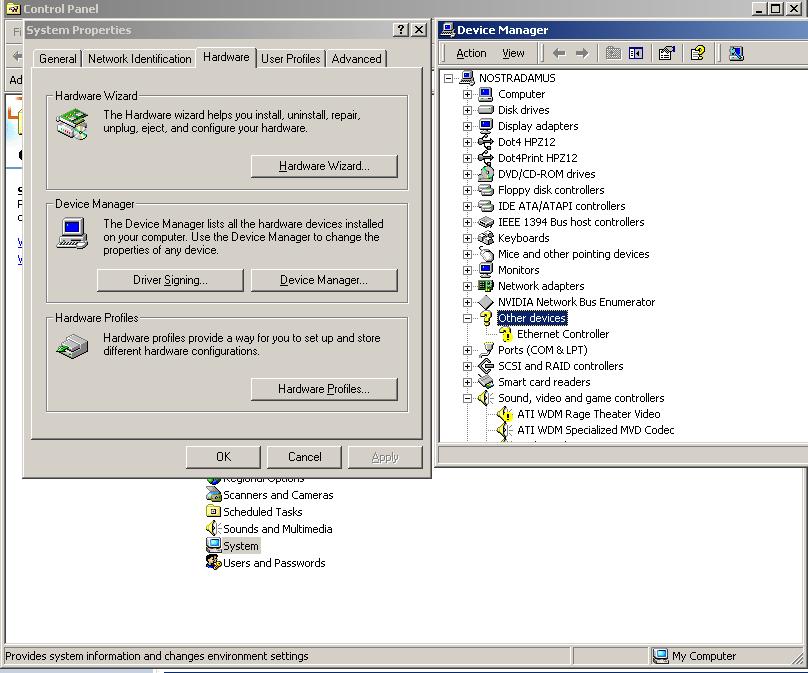Expand the Ports (COM & LPT) node
Viewport: 808px width, 673px height.
pos(467,350)
